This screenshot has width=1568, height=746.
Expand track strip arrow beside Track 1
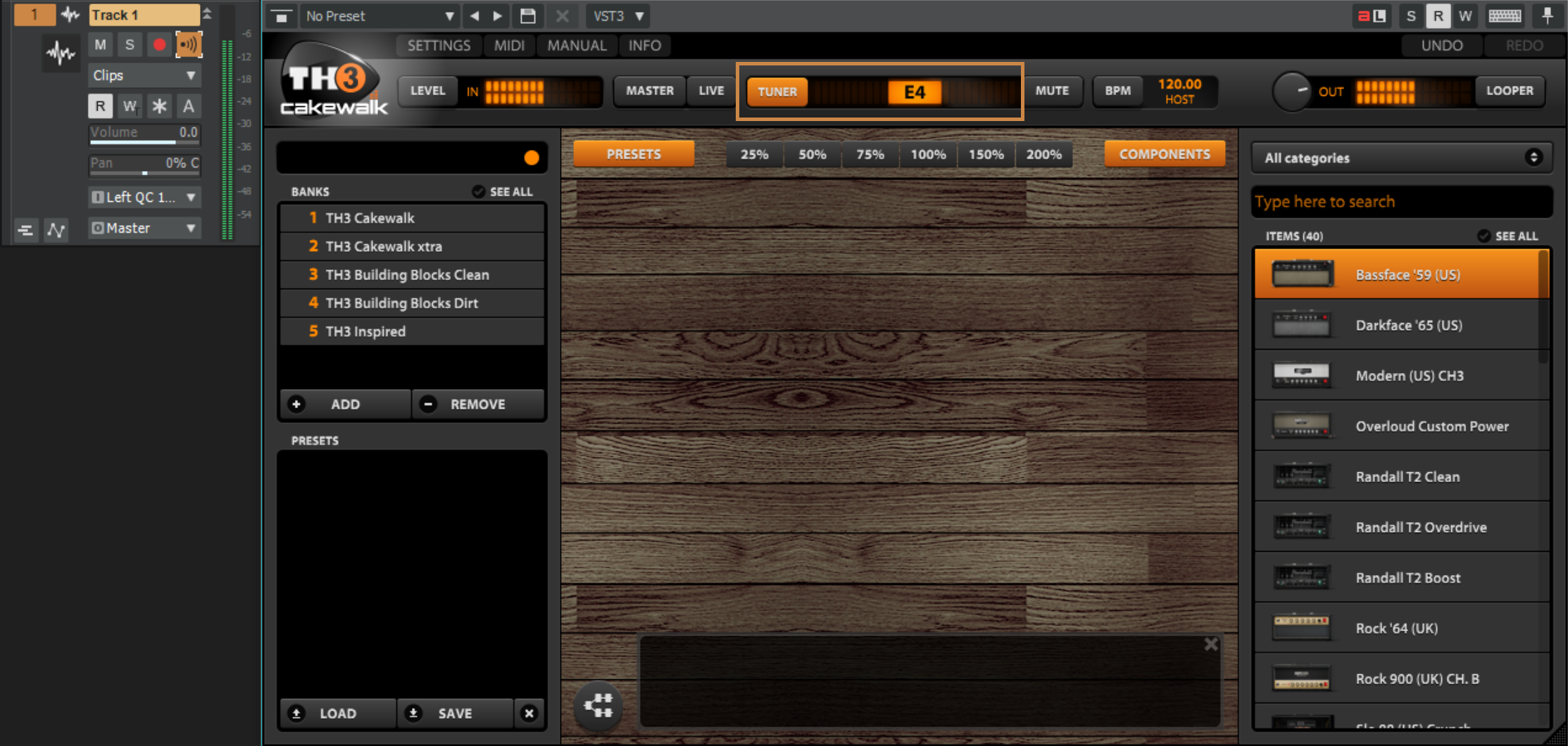[207, 13]
